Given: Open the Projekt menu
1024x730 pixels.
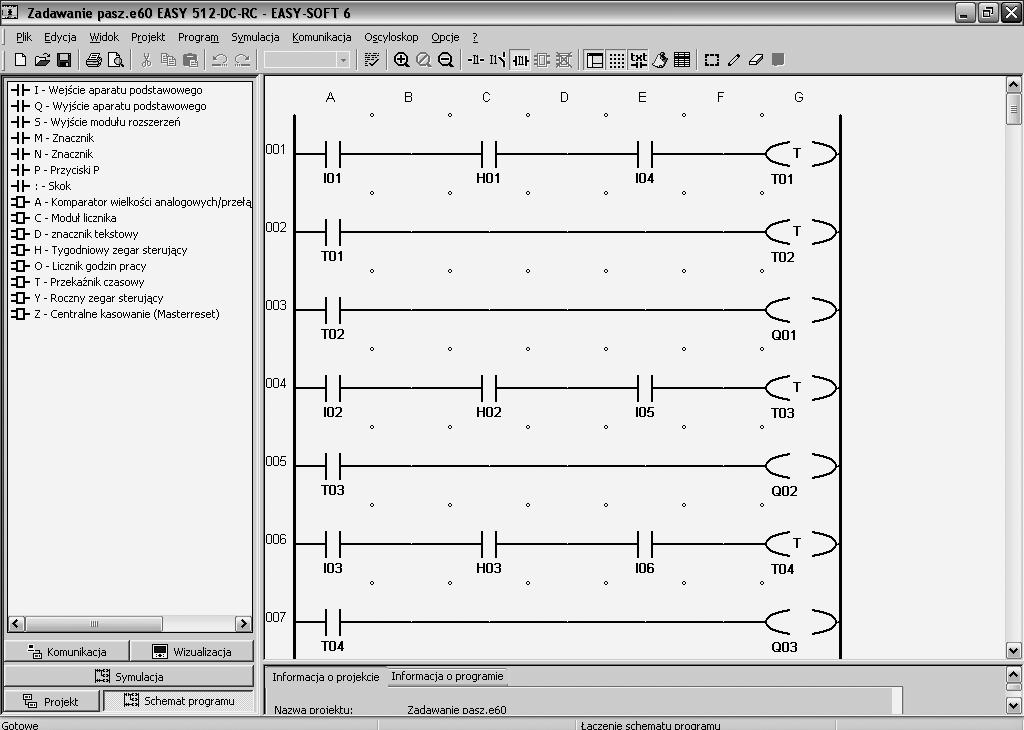Looking at the screenshot, I should [148, 37].
